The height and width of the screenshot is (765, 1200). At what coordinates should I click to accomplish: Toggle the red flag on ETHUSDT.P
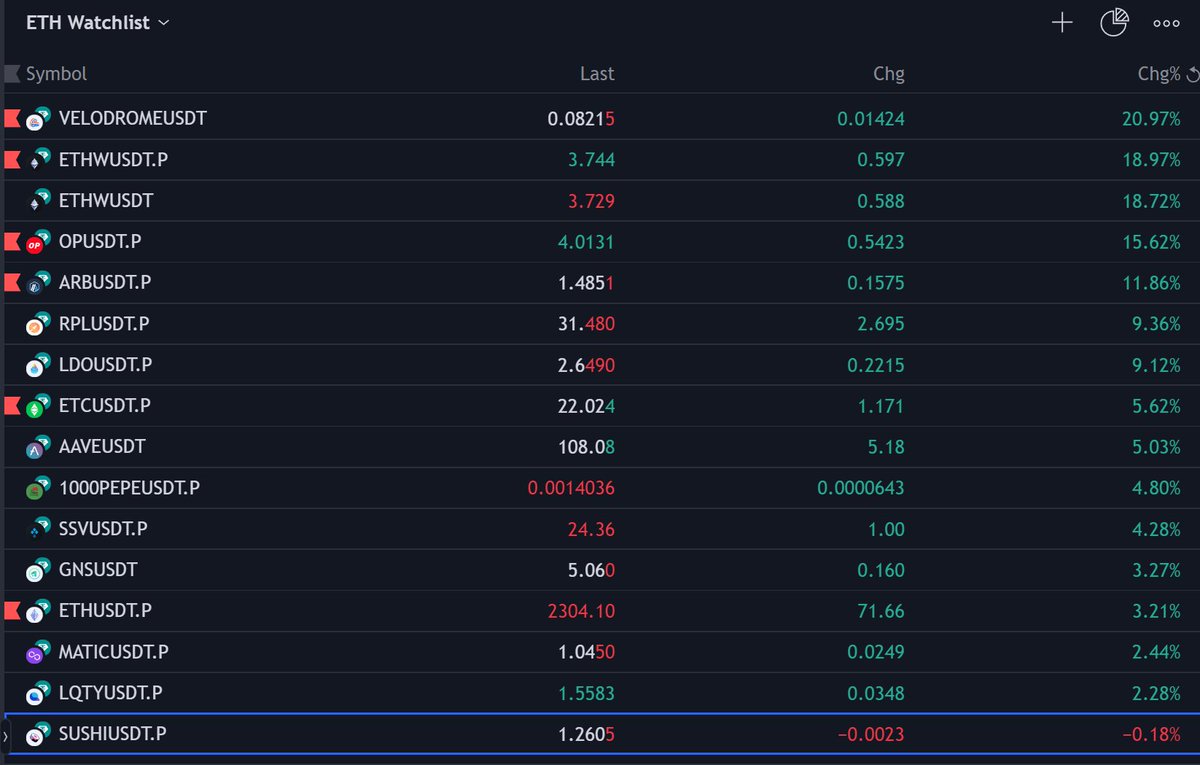click(12, 610)
